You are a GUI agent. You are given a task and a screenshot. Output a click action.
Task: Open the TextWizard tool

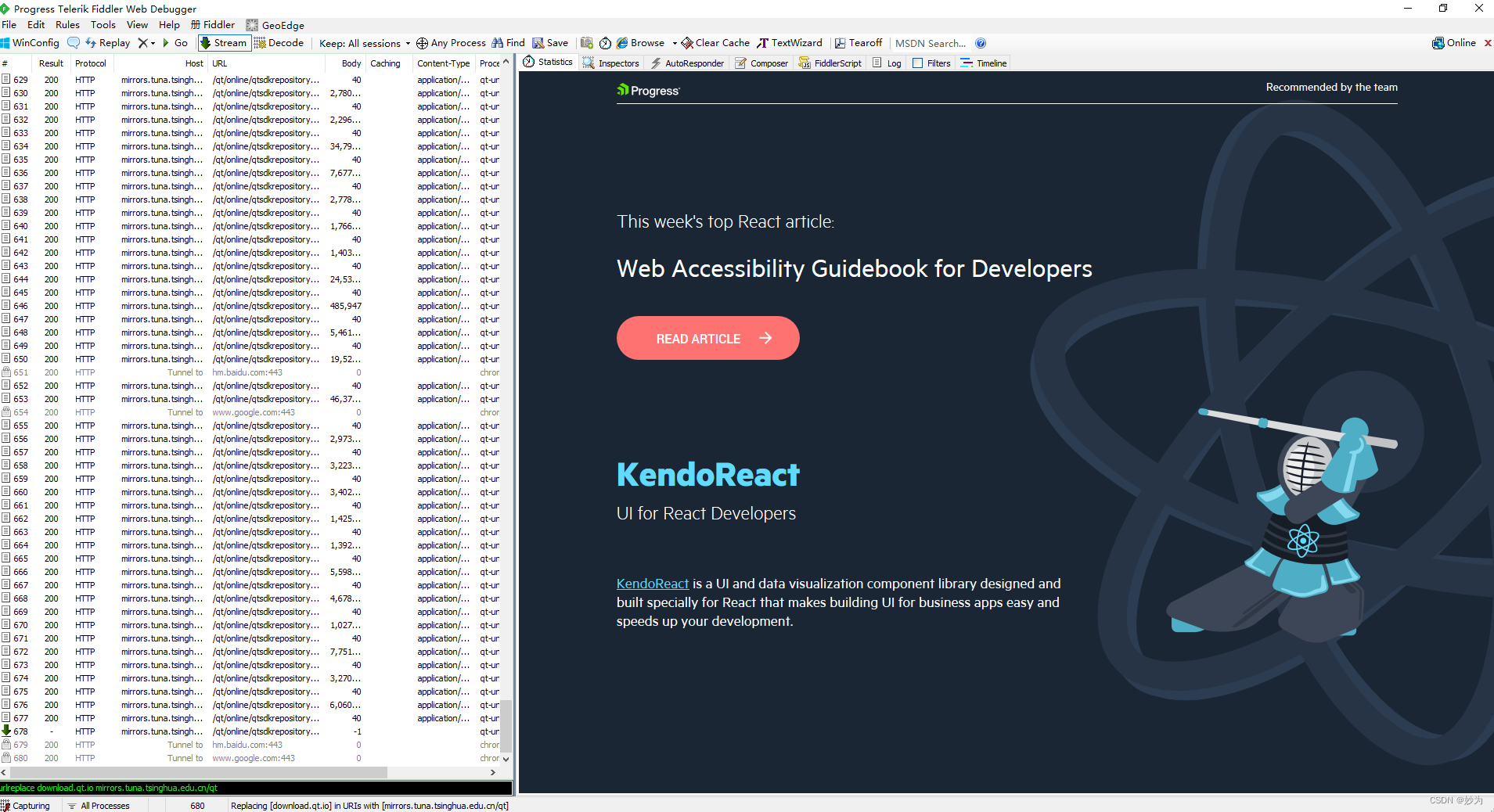pyautogui.click(x=790, y=43)
